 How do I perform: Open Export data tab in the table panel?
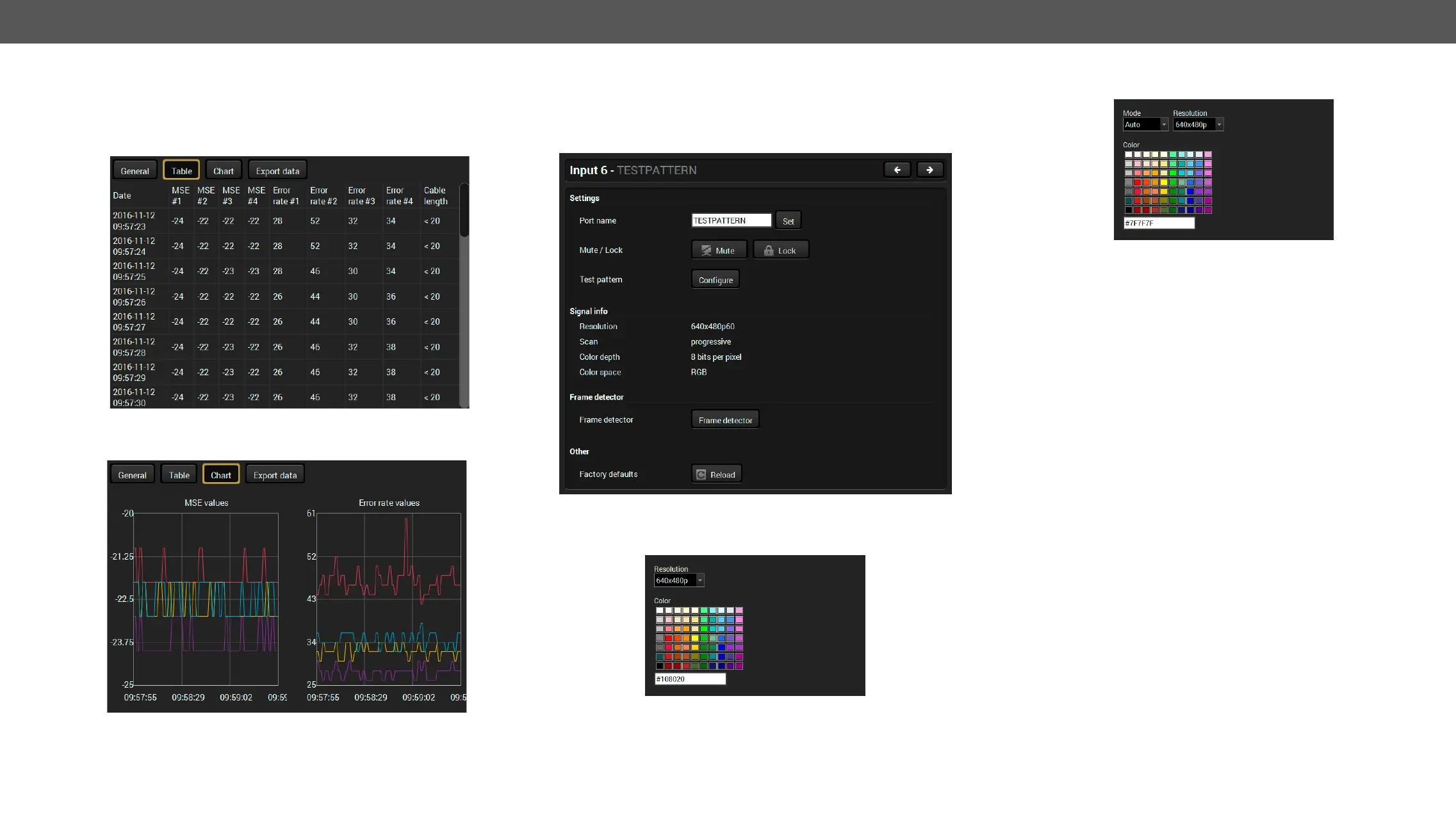[x=277, y=171]
